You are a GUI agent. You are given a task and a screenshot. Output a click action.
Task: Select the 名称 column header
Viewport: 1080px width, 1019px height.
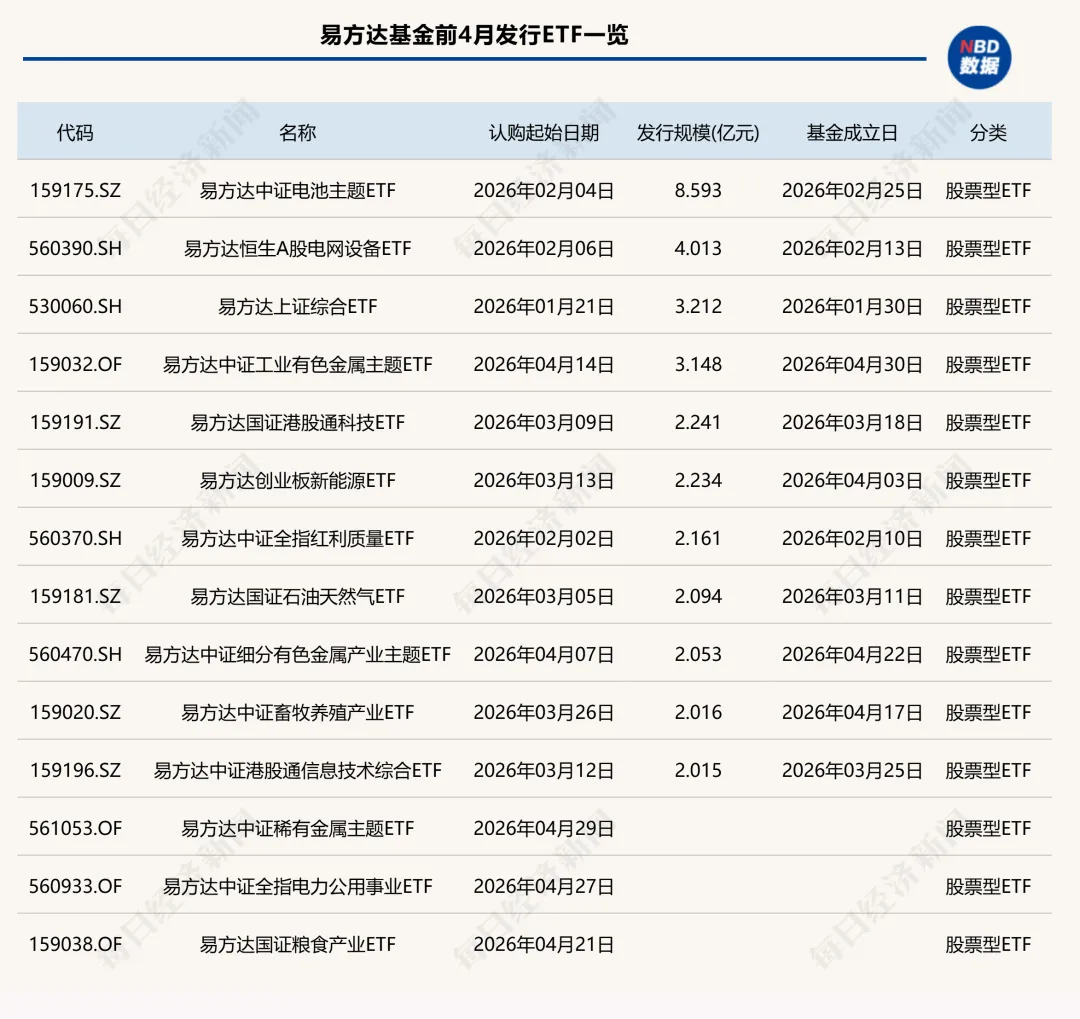point(298,132)
